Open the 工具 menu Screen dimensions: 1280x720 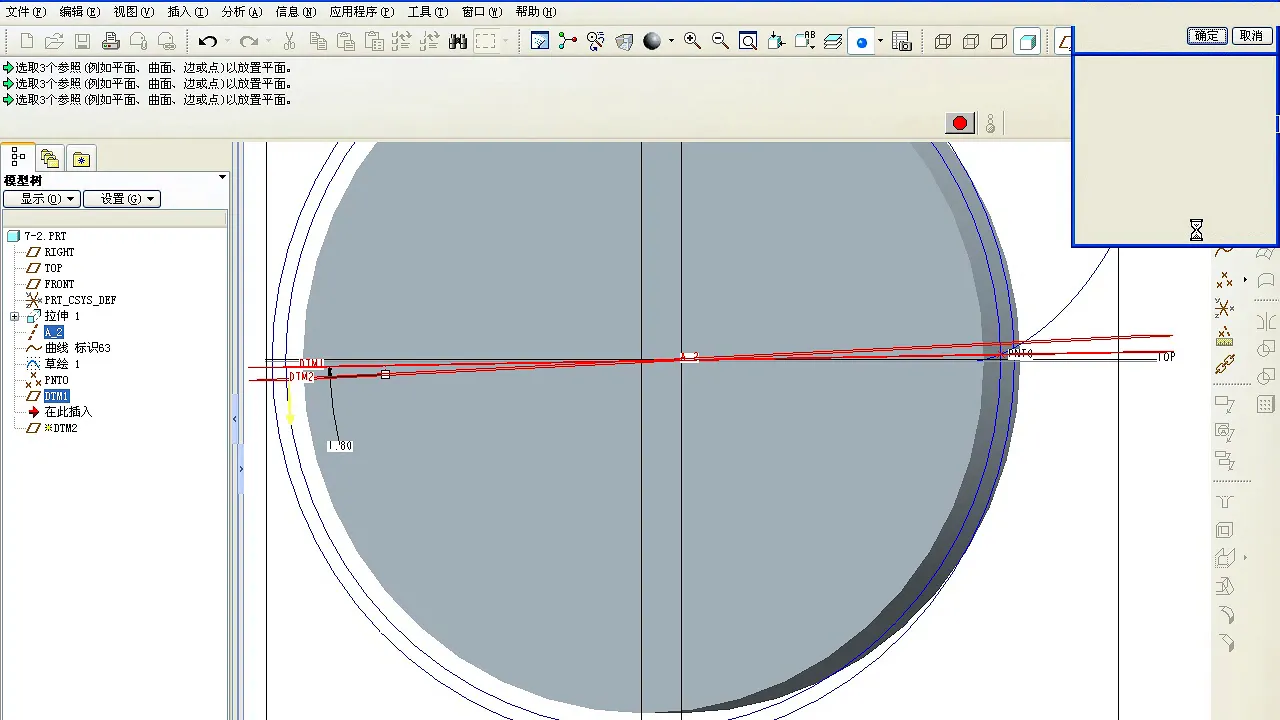tap(427, 12)
